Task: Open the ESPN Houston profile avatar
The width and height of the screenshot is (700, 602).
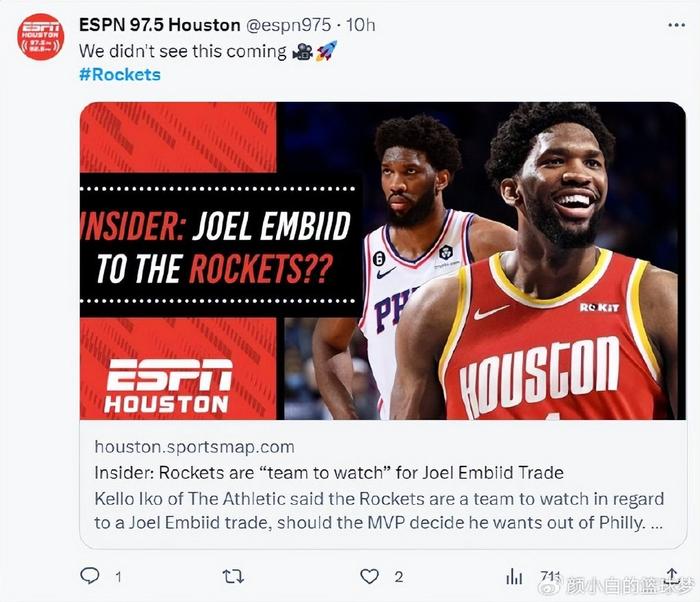Action: pos(41,37)
